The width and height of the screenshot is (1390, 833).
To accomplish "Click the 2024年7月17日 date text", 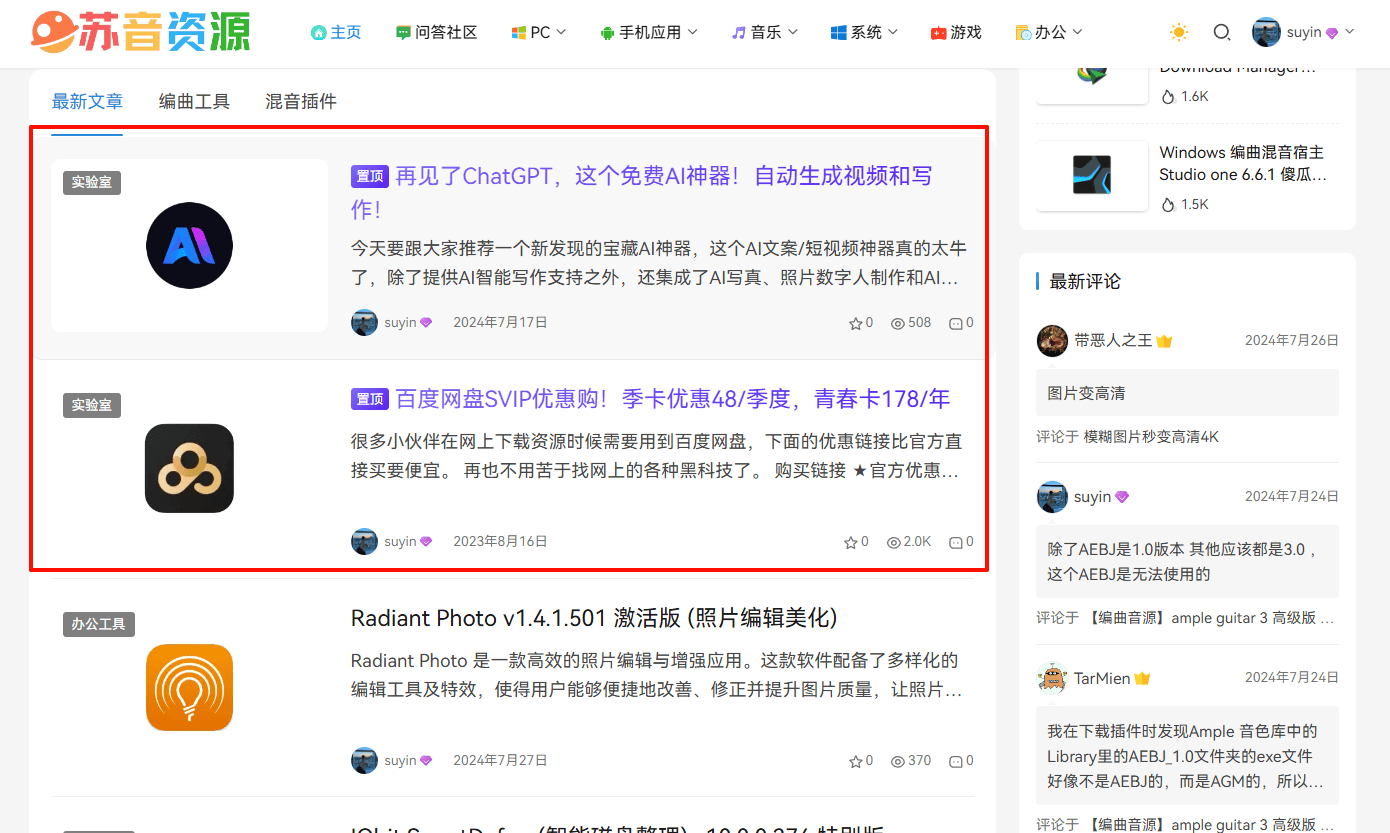I will pos(500,323).
